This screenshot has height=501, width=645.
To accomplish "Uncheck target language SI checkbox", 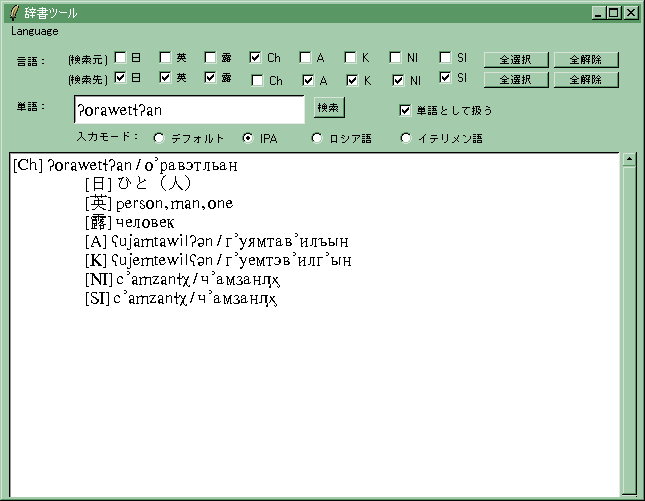I will click(x=445, y=77).
